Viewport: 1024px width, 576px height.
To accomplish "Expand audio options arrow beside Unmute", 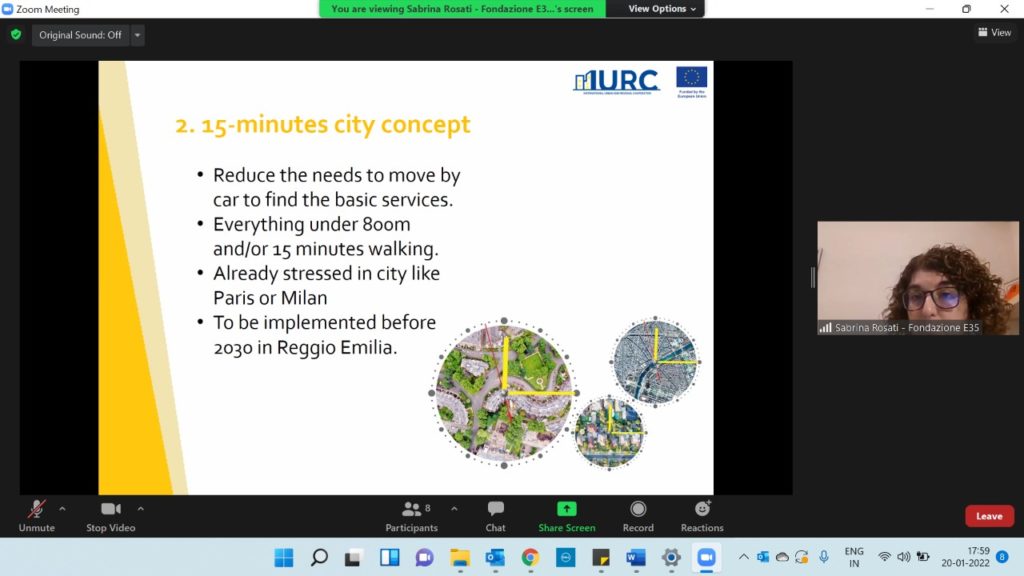I will (62, 508).
